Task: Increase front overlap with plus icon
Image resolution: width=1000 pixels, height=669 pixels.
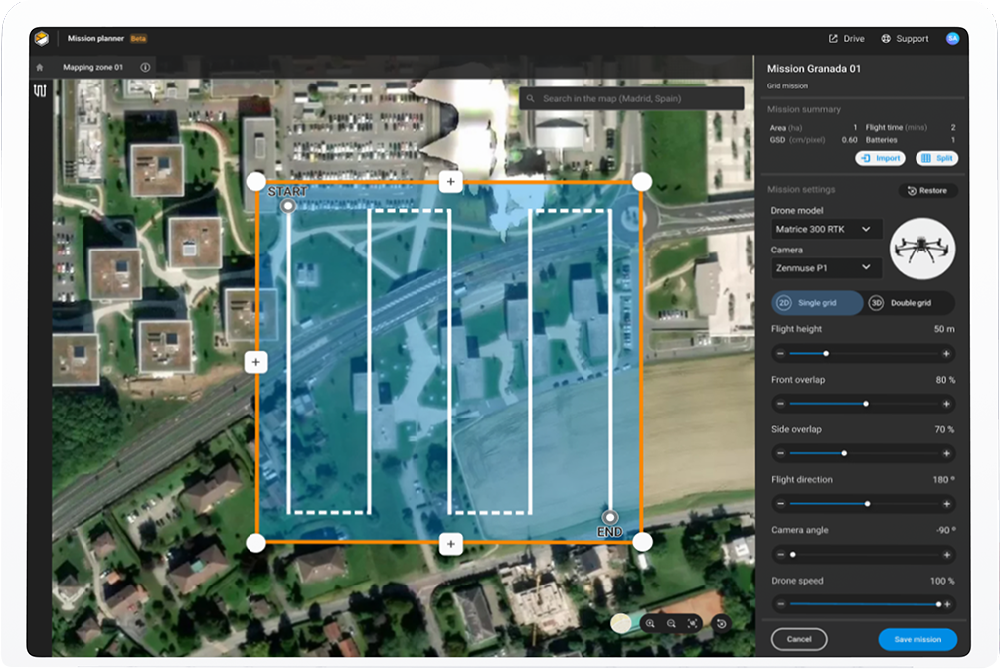Action: (946, 404)
